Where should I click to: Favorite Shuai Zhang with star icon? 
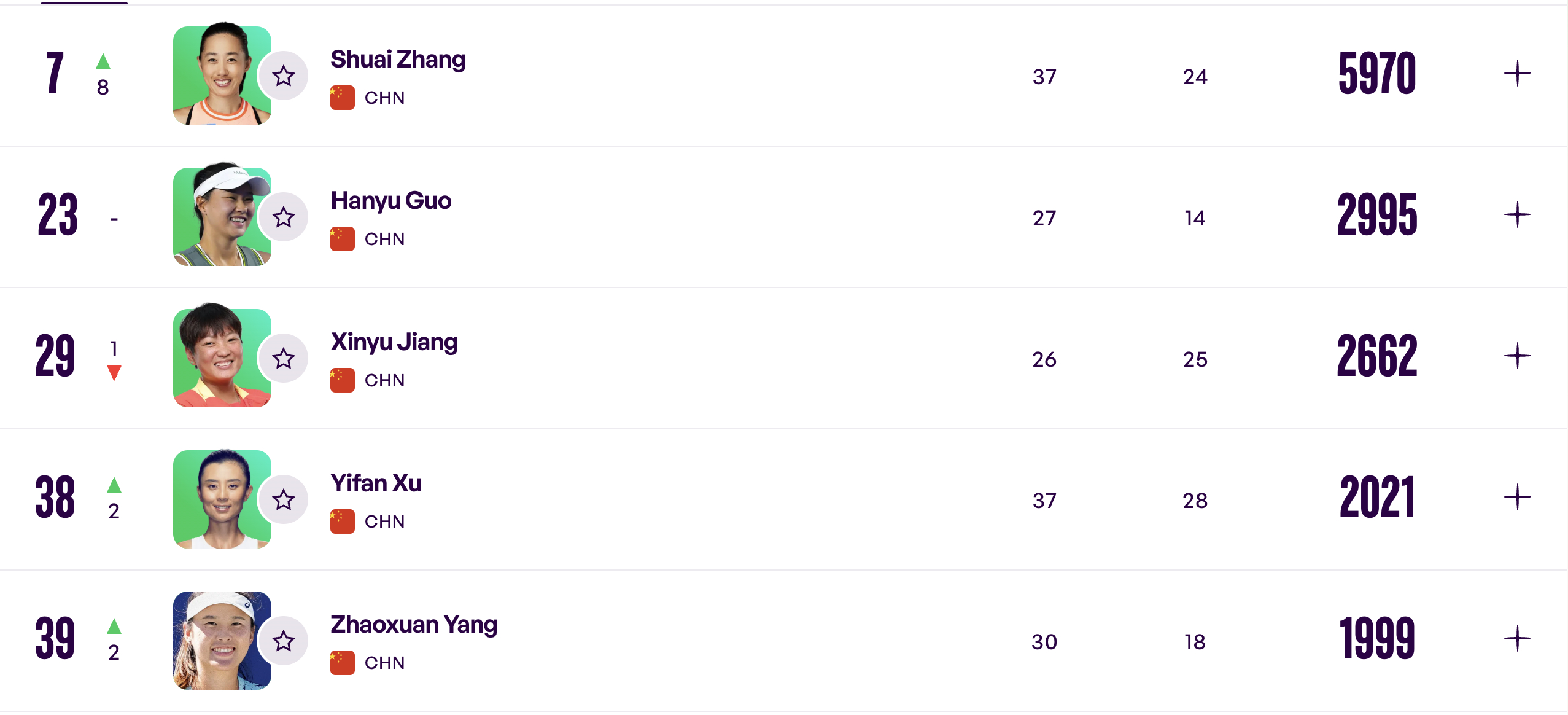coord(284,76)
